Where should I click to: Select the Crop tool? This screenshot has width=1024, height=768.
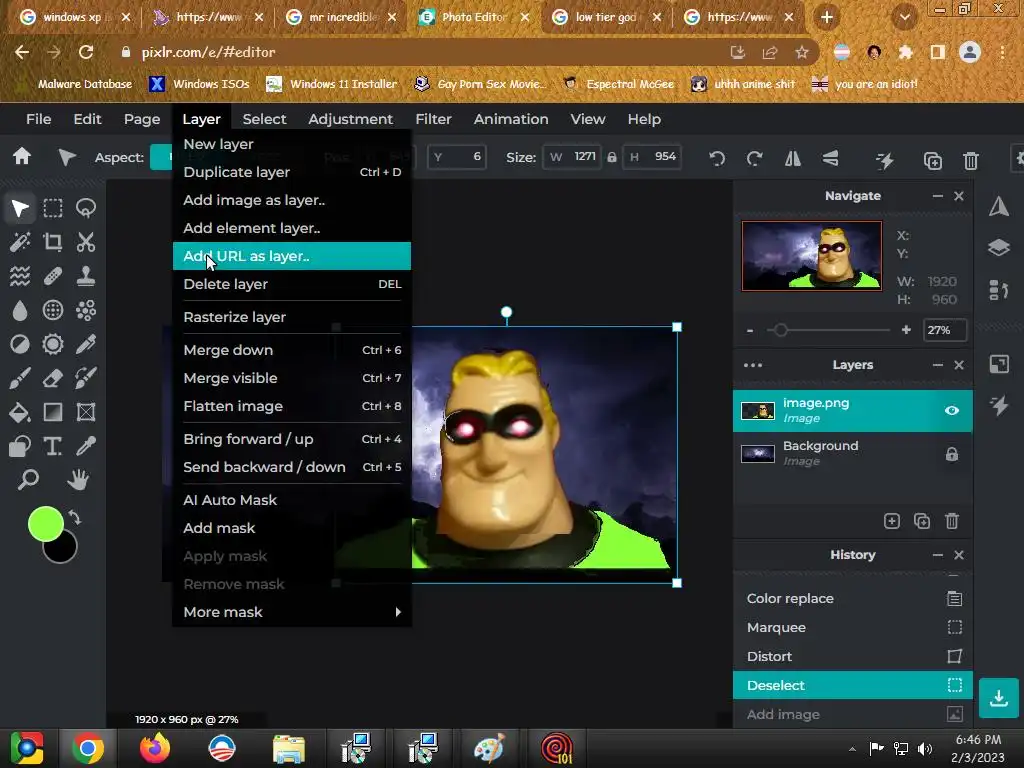coord(53,242)
